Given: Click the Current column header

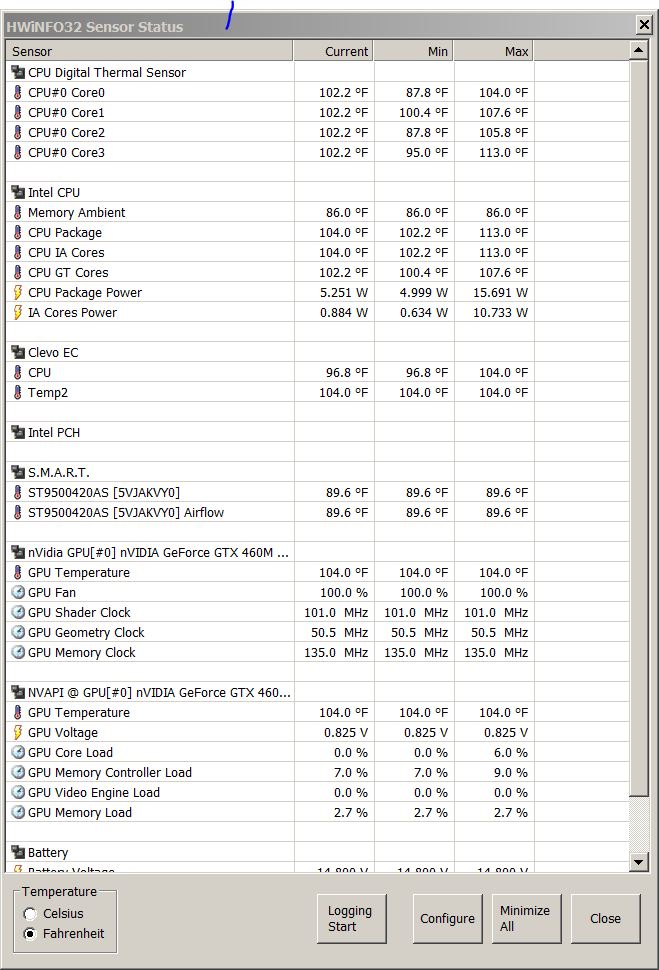Looking at the screenshot, I should pyautogui.click(x=334, y=51).
